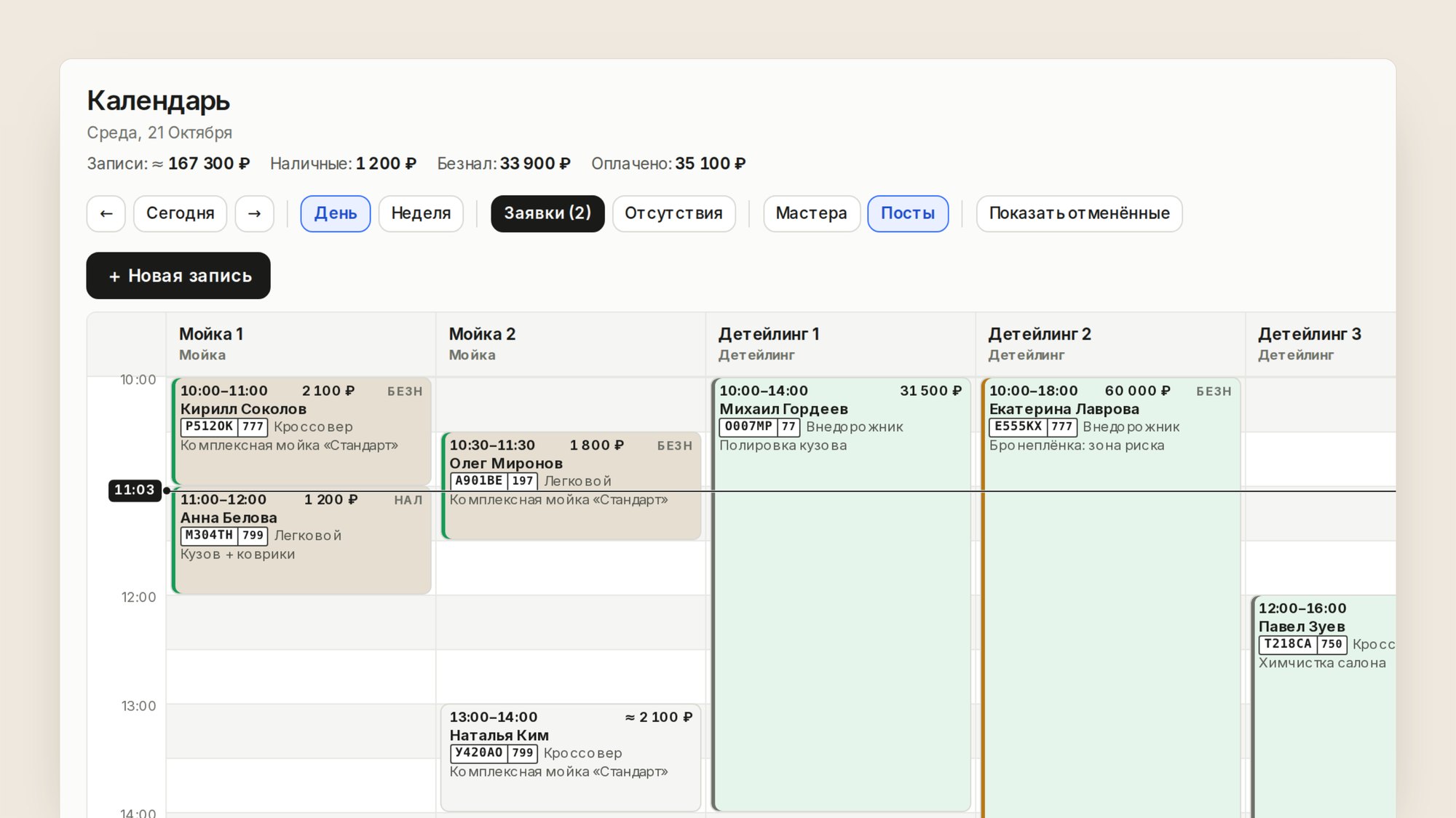Select the Мойка 1 column header
This screenshot has width=1456, height=818.
coord(301,344)
